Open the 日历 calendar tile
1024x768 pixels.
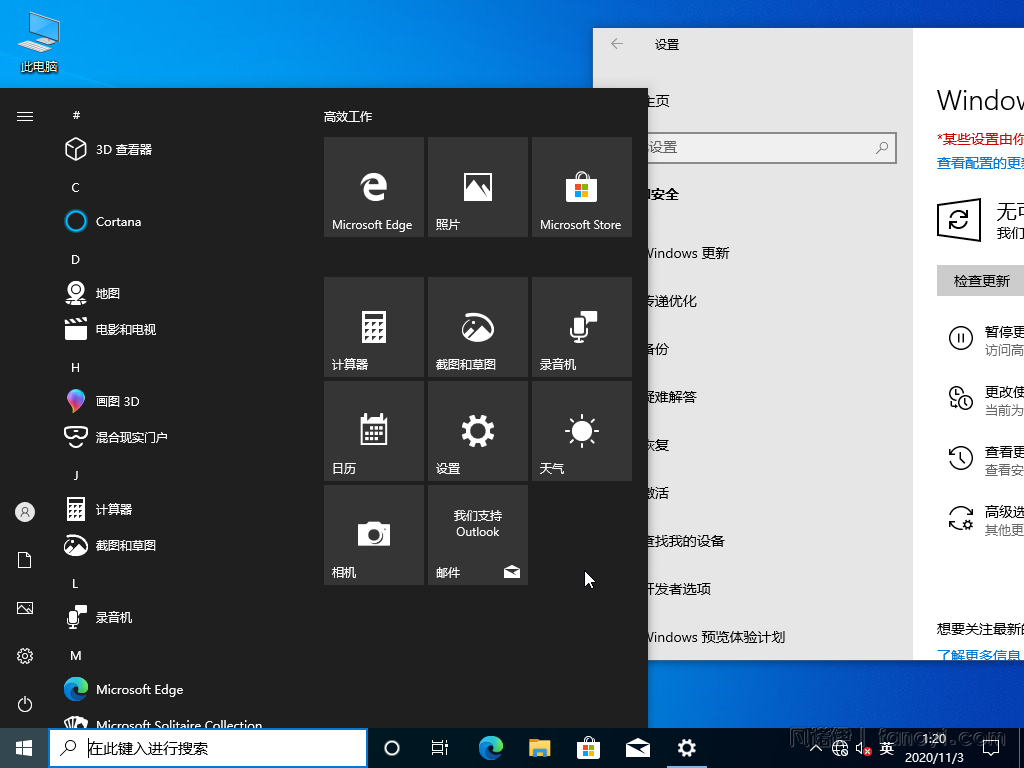[374, 431]
